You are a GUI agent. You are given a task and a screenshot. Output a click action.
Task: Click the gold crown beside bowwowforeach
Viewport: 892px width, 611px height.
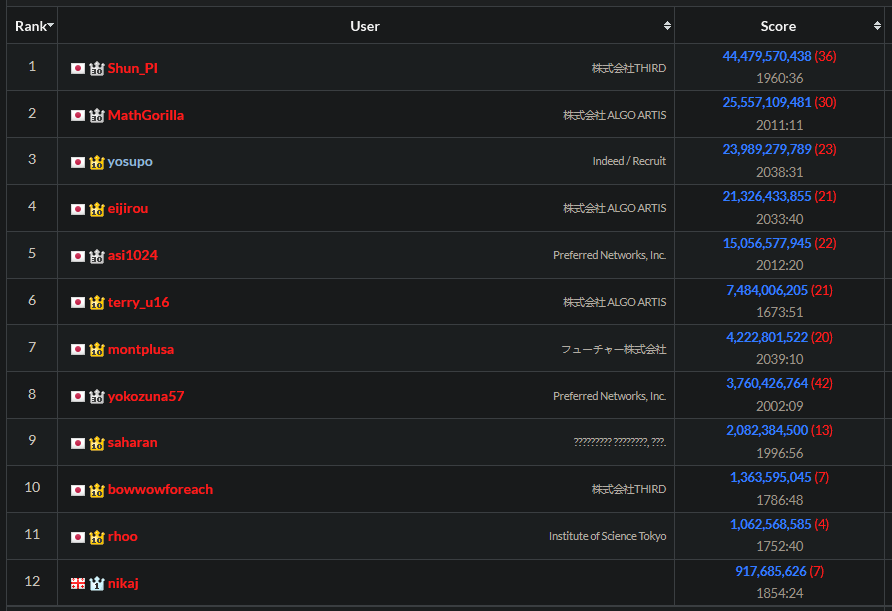[97, 490]
